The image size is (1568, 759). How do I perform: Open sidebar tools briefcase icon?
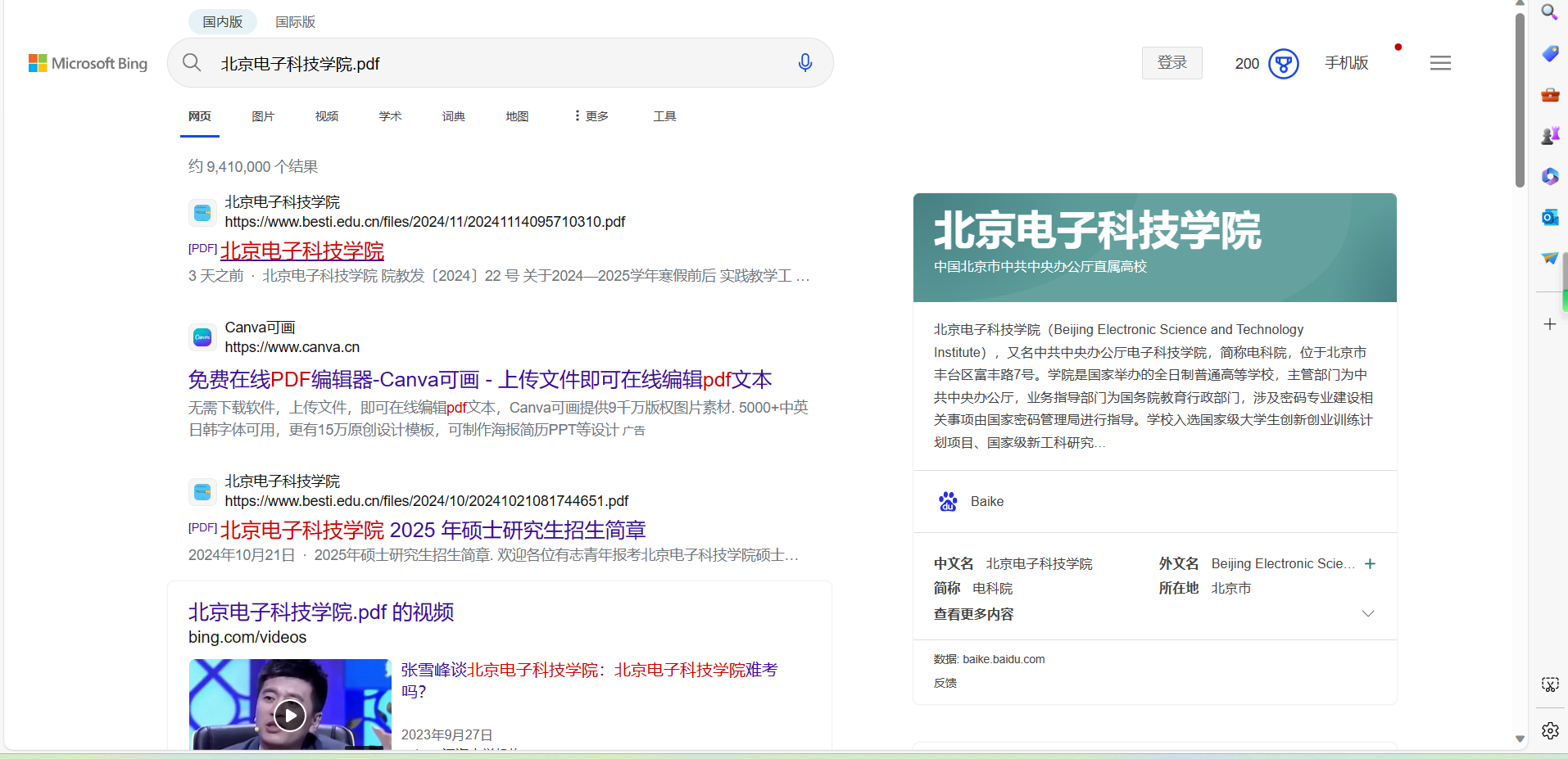pyautogui.click(x=1549, y=95)
